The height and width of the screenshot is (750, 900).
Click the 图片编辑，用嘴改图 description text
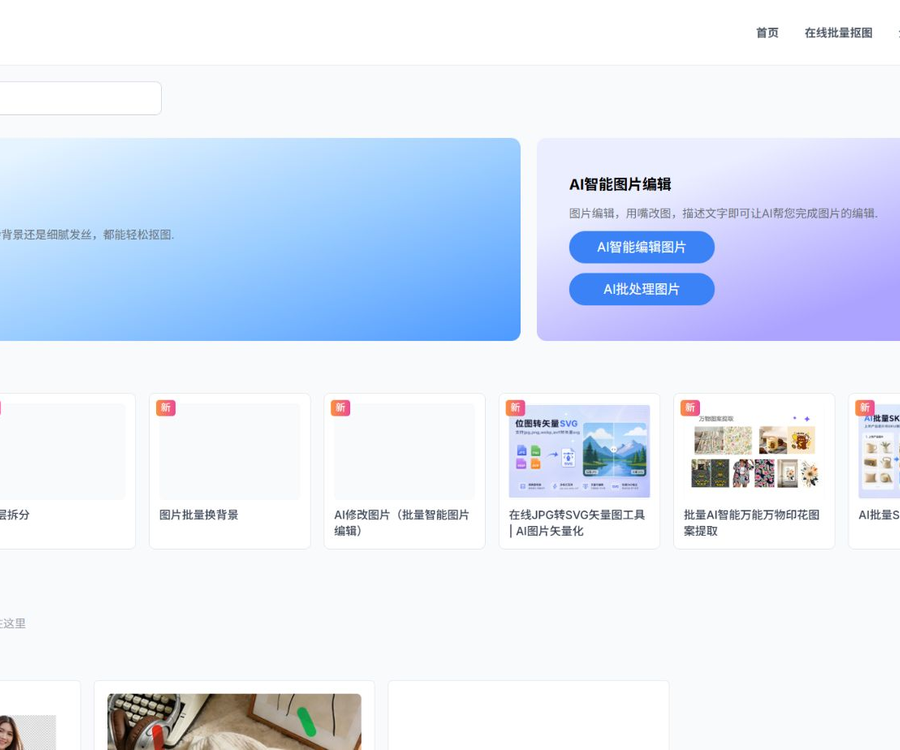tap(723, 213)
